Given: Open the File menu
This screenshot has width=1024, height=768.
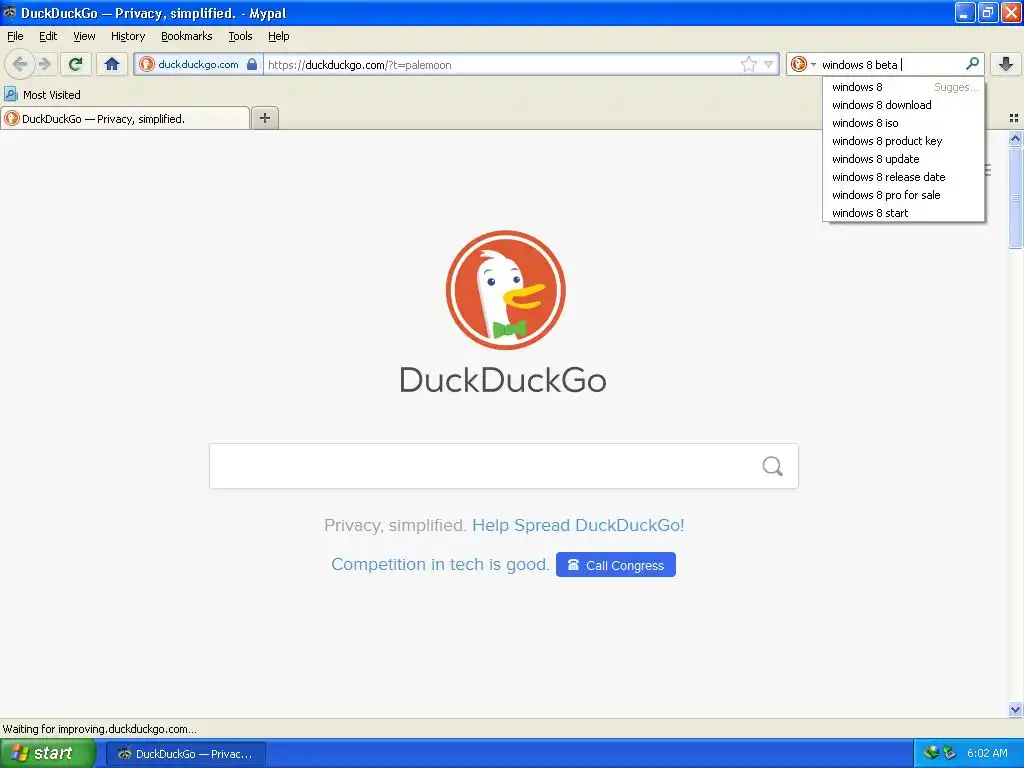Looking at the screenshot, I should pyautogui.click(x=15, y=36).
